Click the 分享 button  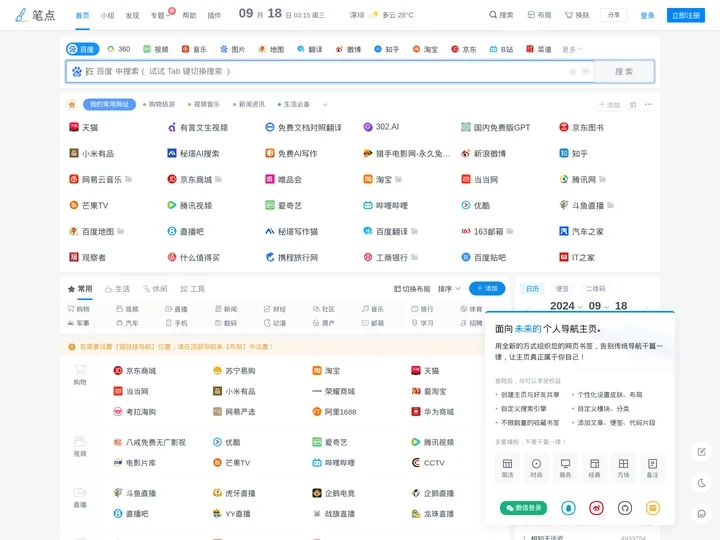pyautogui.click(x=613, y=15)
